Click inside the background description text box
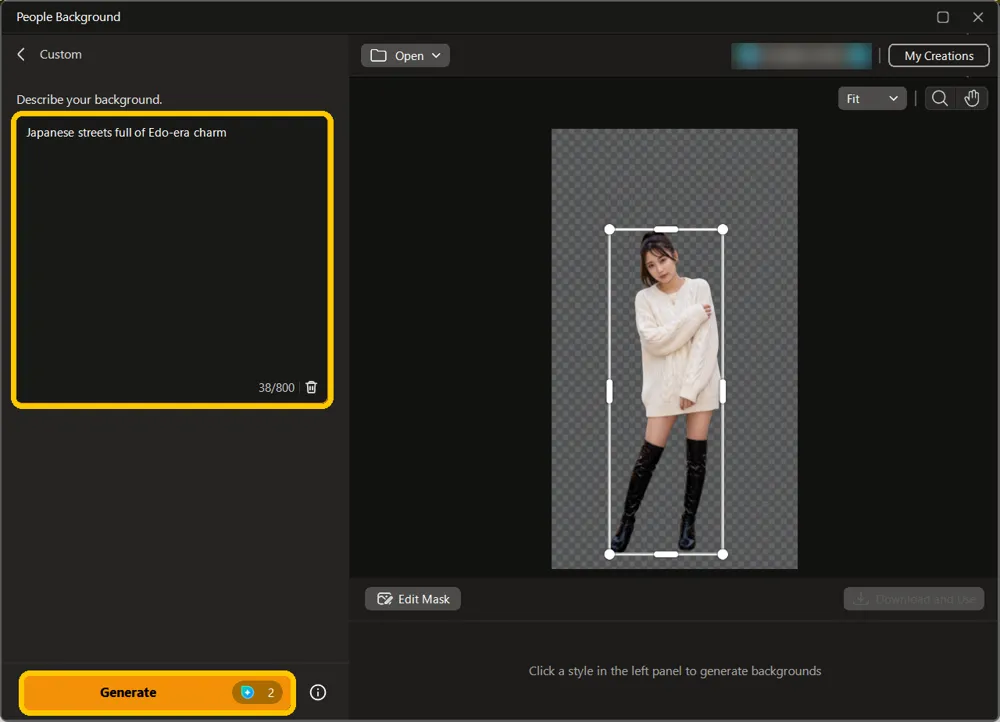 pyautogui.click(x=172, y=260)
